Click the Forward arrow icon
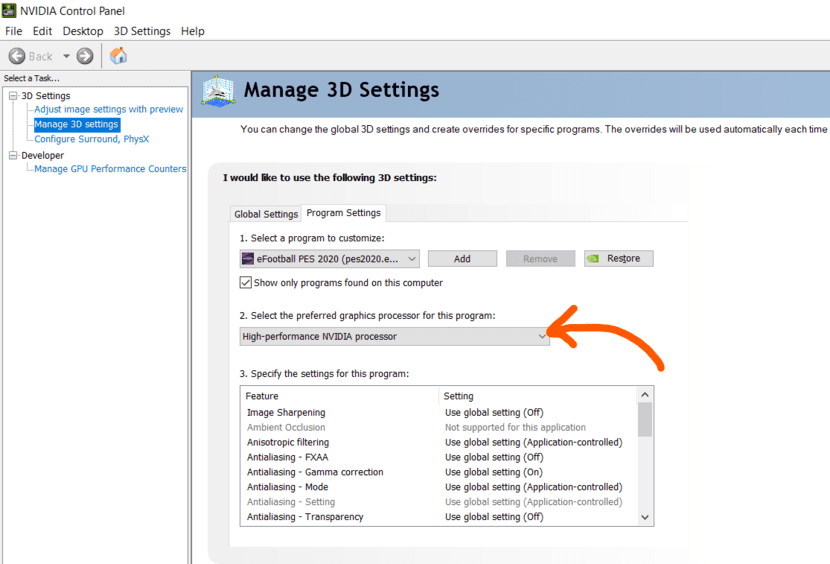This screenshot has height=564, width=830. (85, 56)
